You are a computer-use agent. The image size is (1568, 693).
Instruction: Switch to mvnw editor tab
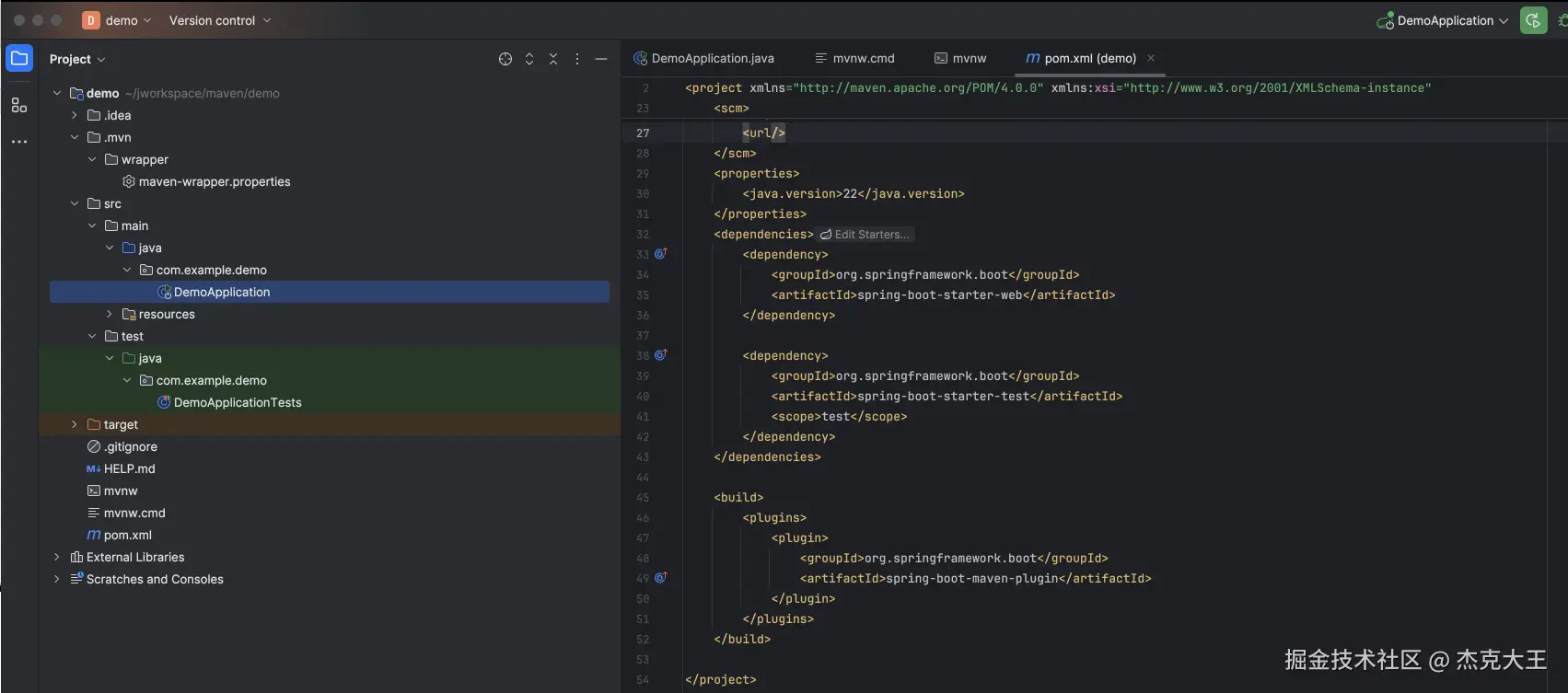click(x=960, y=58)
